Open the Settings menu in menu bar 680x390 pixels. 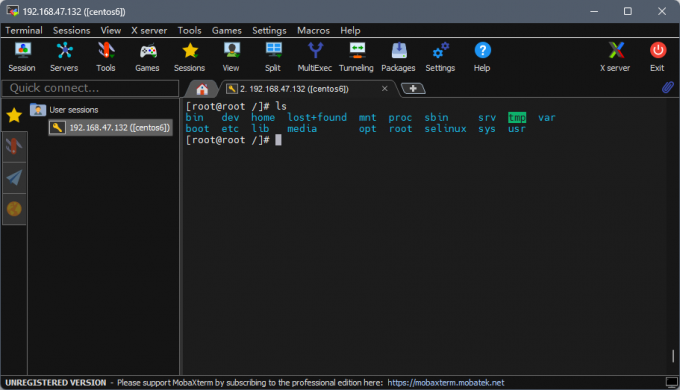tap(269, 30)
